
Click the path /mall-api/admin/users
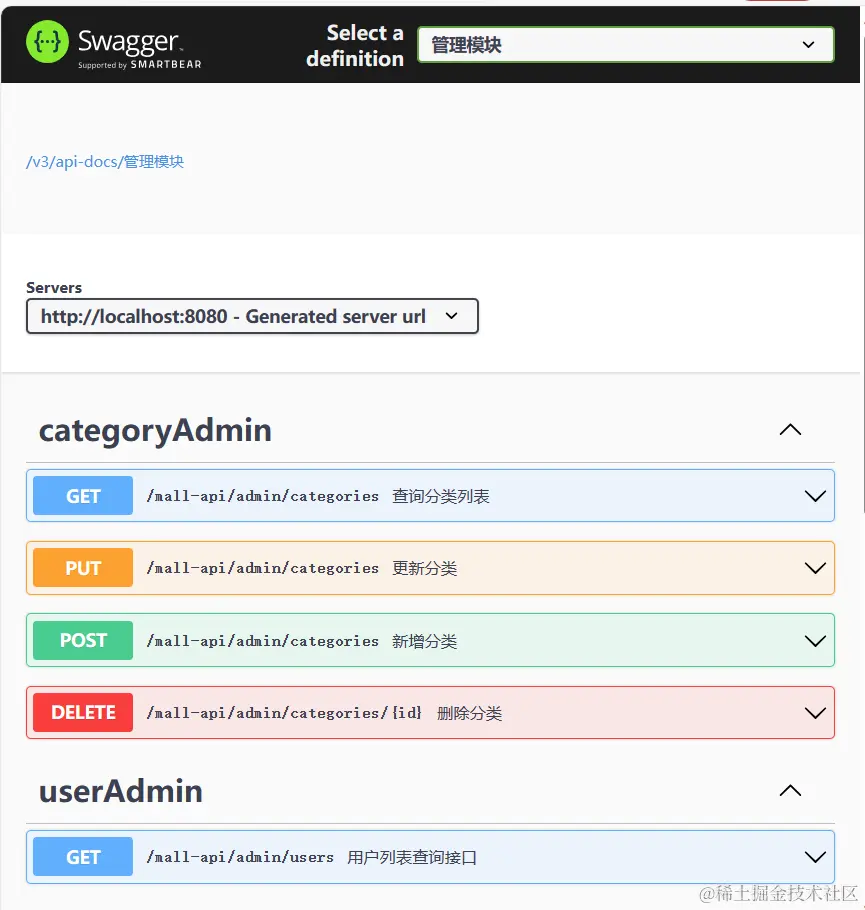point(240,857)
